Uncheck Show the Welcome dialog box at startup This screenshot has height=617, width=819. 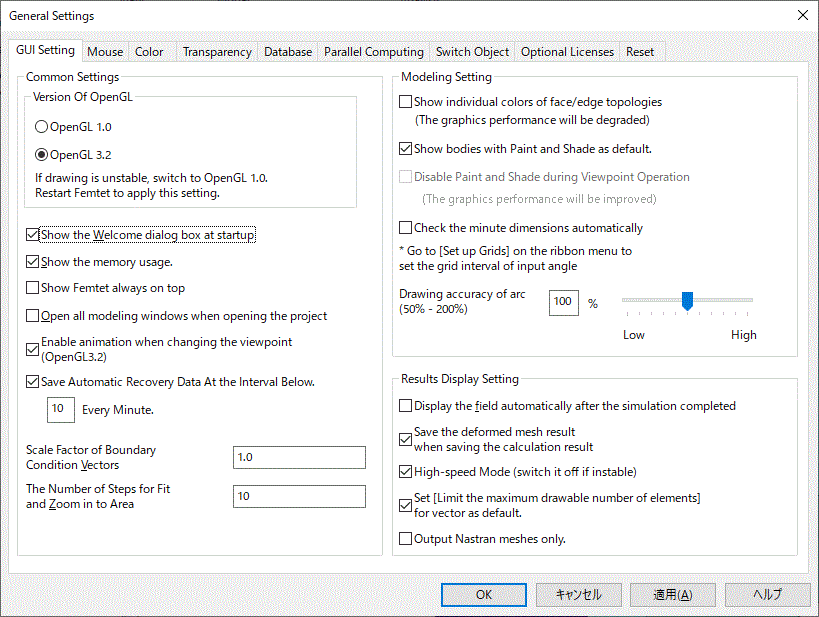click(33, 235)
